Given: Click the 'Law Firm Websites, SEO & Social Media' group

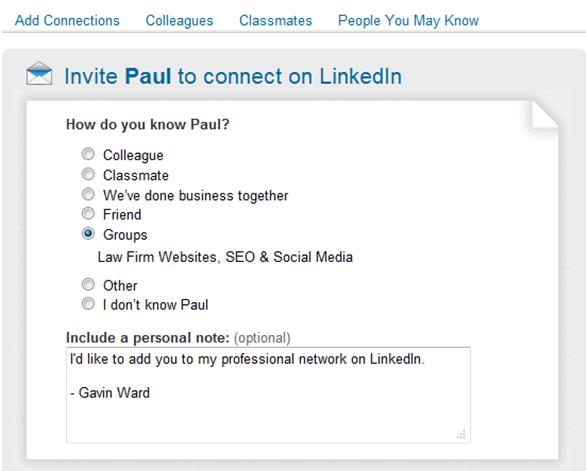Looking at the screenshot, I should coord(225,257).
